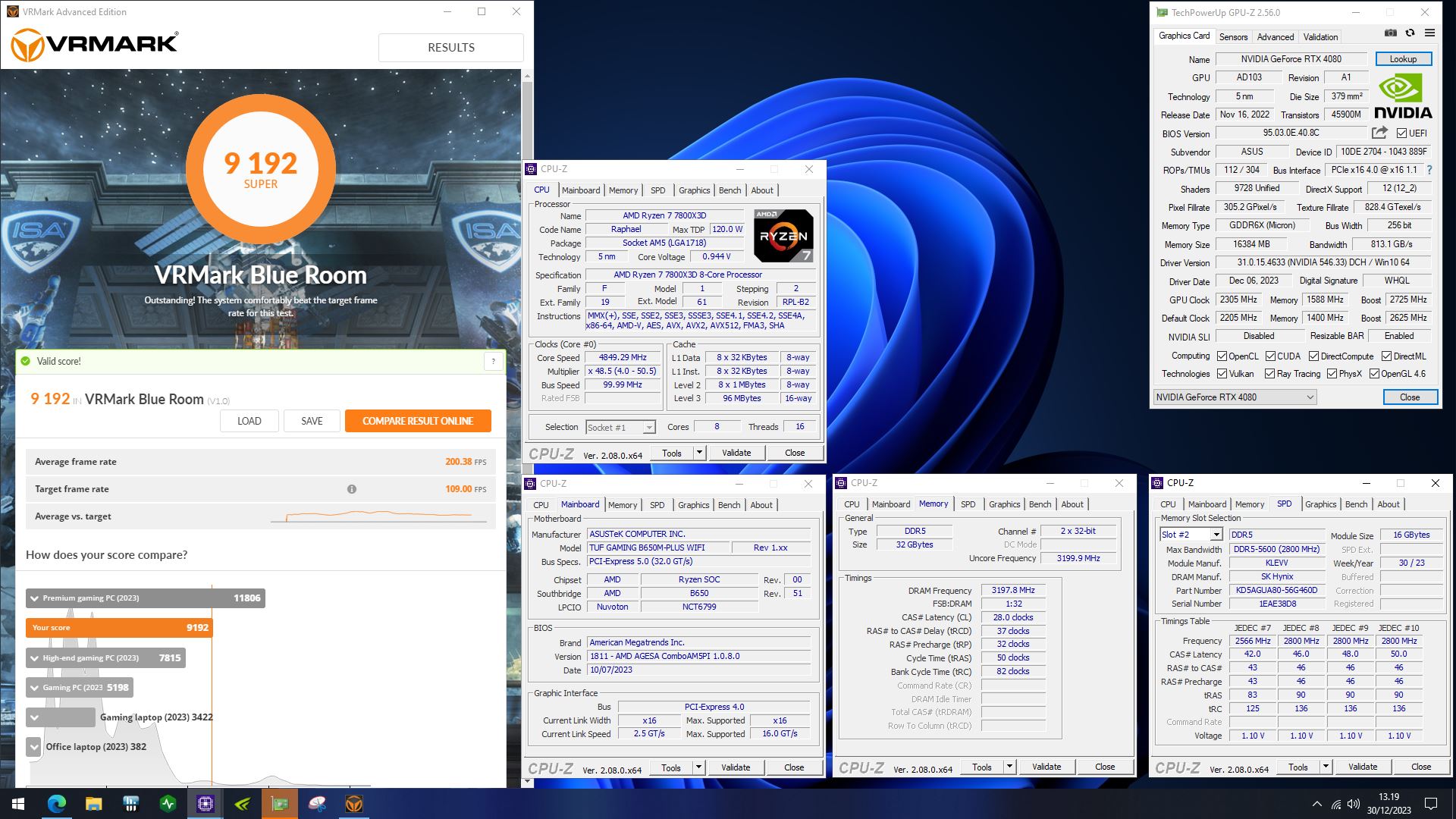
Task: Open the Advanced tab in GPU-Z
Action: tap(1276, 36)
